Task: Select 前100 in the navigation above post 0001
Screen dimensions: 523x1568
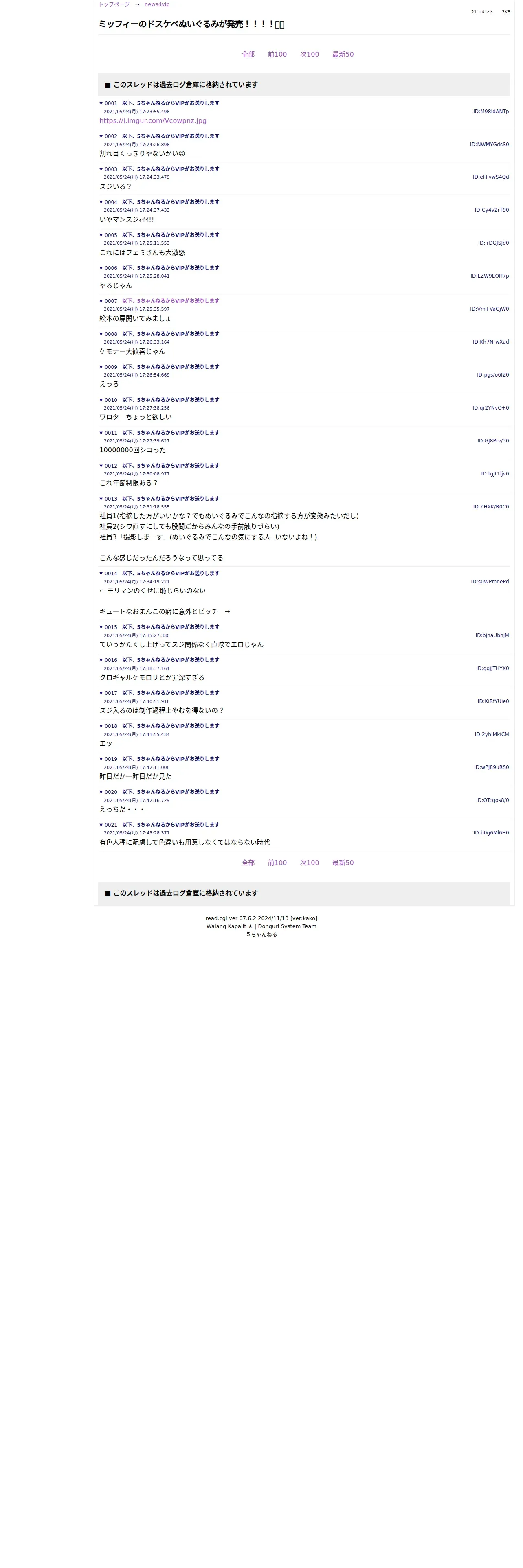Action: [277, 54]
